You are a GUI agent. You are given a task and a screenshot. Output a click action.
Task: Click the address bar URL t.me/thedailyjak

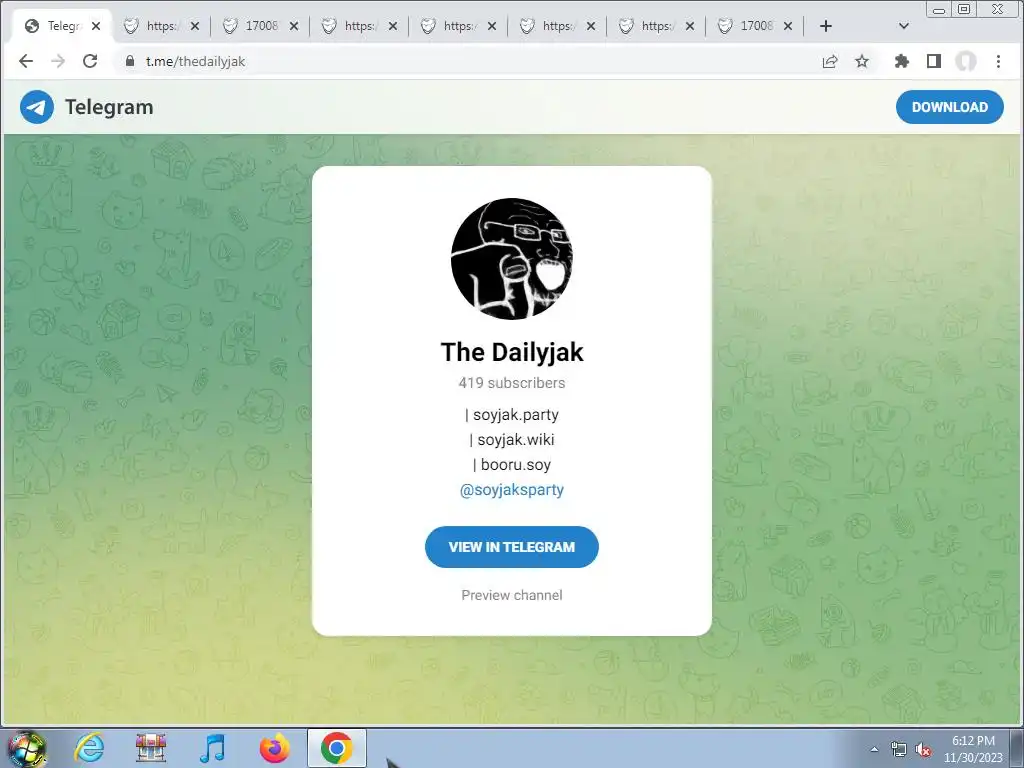click(195, 61)
